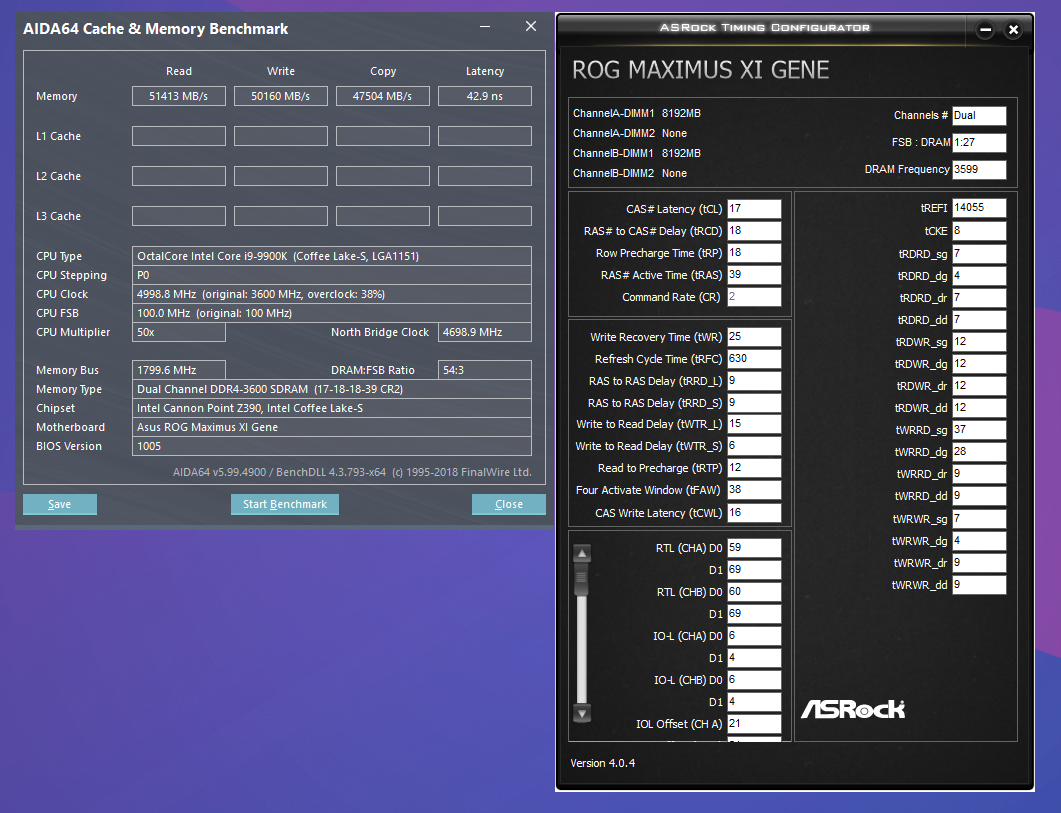Click the tREFI value field
Image resolution: width=1061 pixels, height=813 pixels.
[x=979, y=208]
